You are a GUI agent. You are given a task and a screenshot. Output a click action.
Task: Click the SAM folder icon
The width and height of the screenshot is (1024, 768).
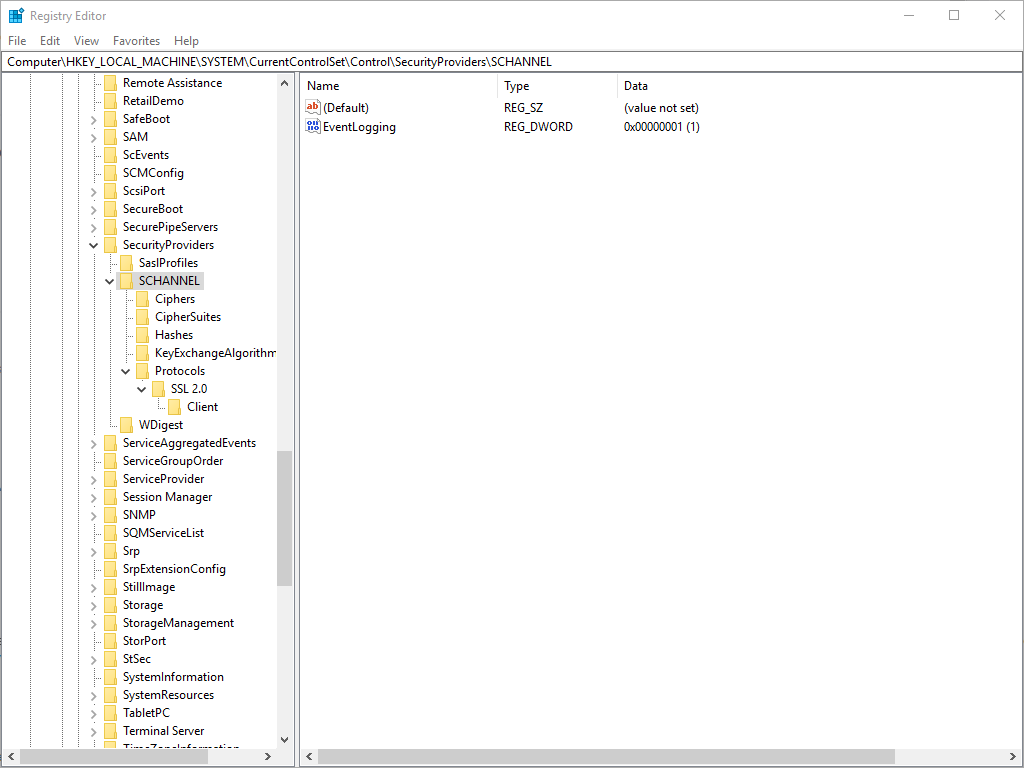110,136
